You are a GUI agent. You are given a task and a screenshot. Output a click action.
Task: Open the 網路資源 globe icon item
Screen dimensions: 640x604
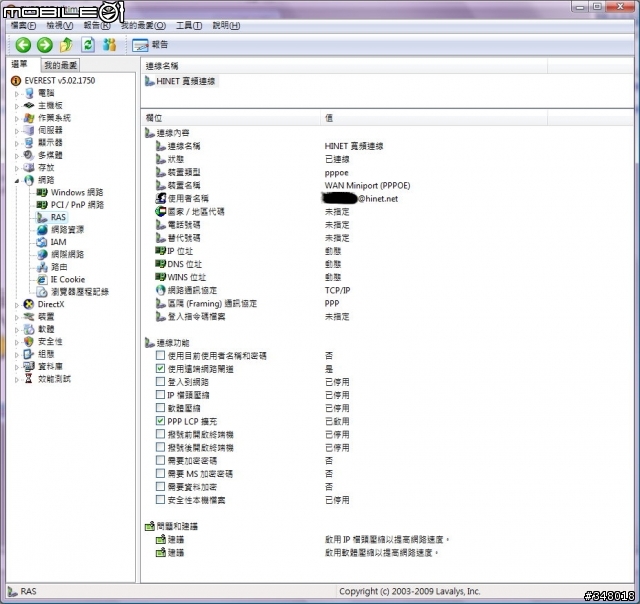coord(42,230)
